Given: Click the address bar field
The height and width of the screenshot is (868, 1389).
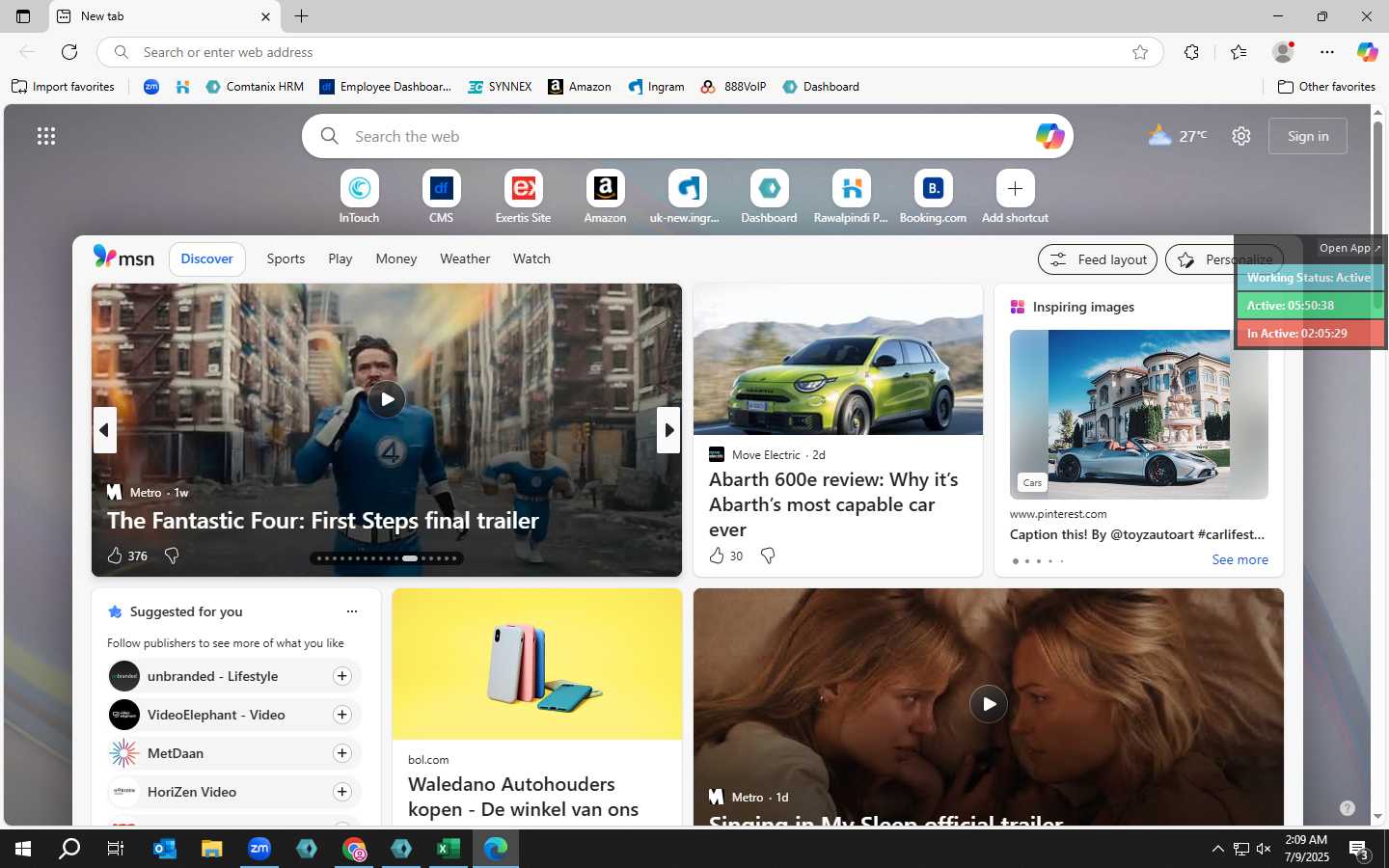Looking at the screenshot, I should [629, 52].
